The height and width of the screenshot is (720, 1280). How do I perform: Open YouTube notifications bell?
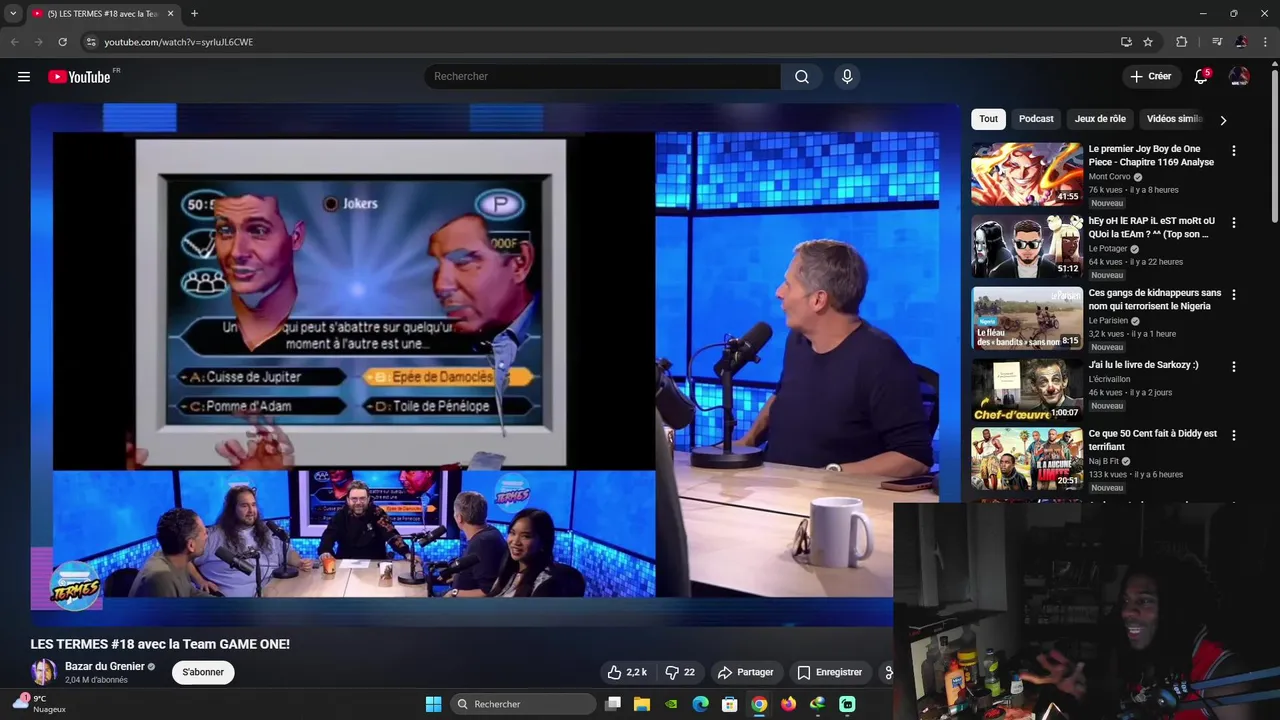[x=1201, y=77]
